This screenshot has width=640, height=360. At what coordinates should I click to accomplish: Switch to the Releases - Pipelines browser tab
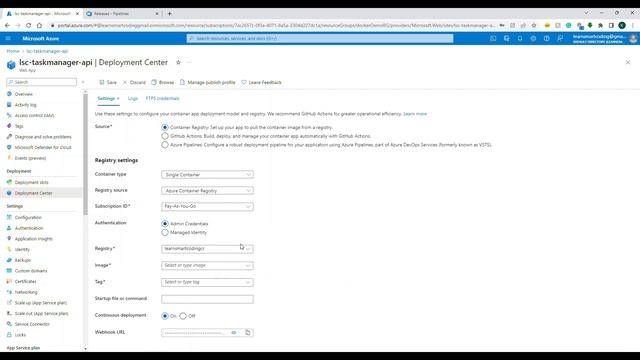click(x=122, y=13)
